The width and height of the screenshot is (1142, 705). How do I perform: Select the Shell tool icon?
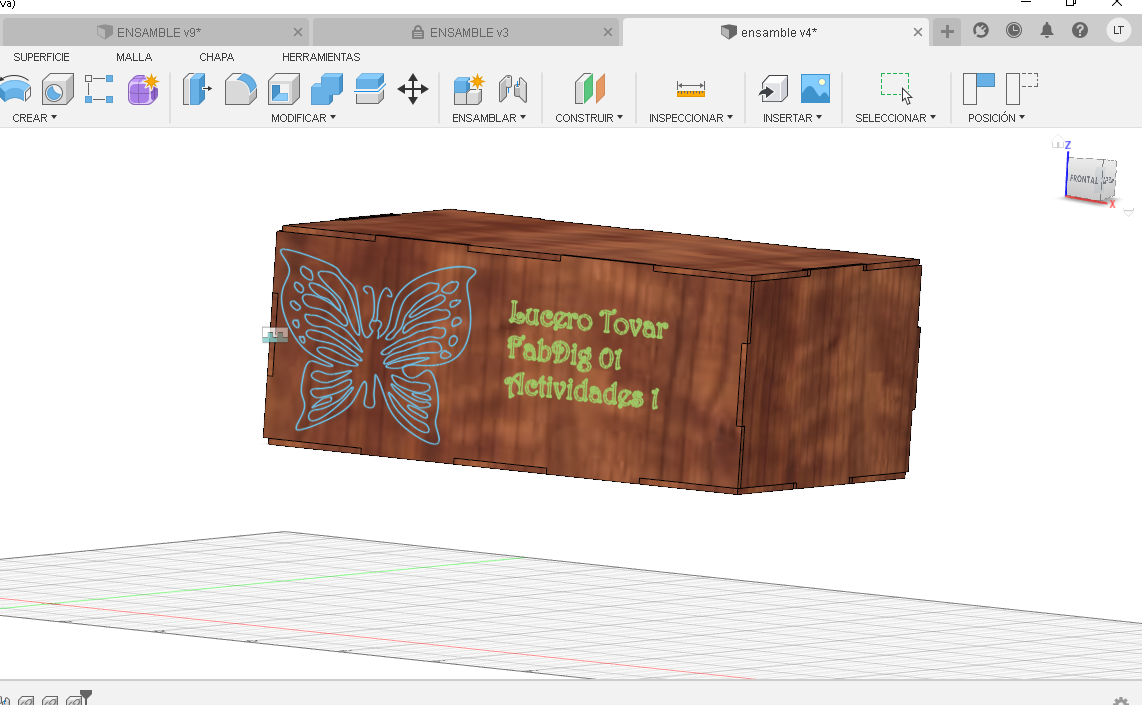click(283, 90)
